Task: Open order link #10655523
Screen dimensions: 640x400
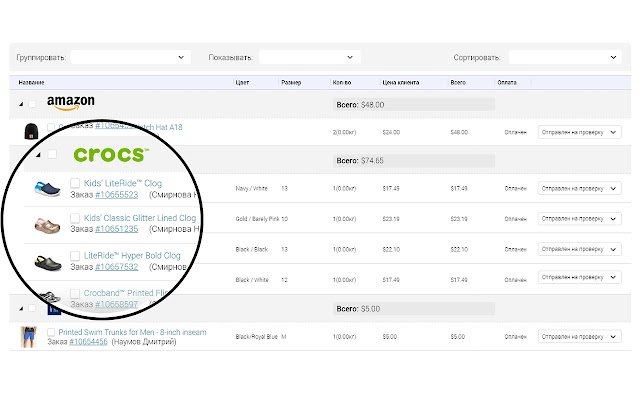Action: point(117,195)
